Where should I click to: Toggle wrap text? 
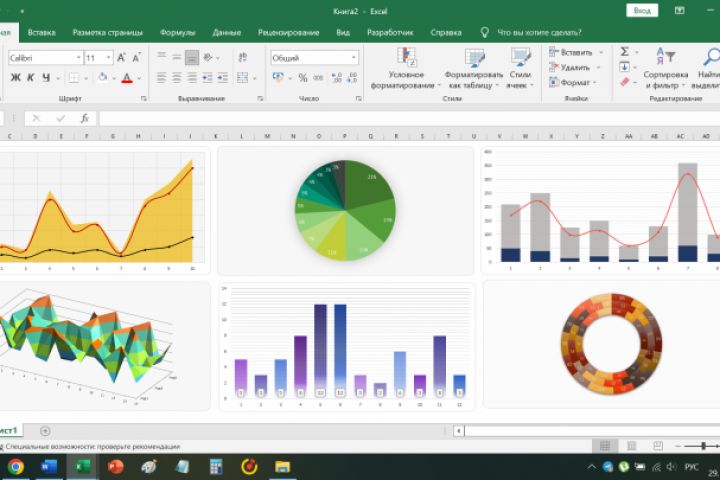[242, 57]
